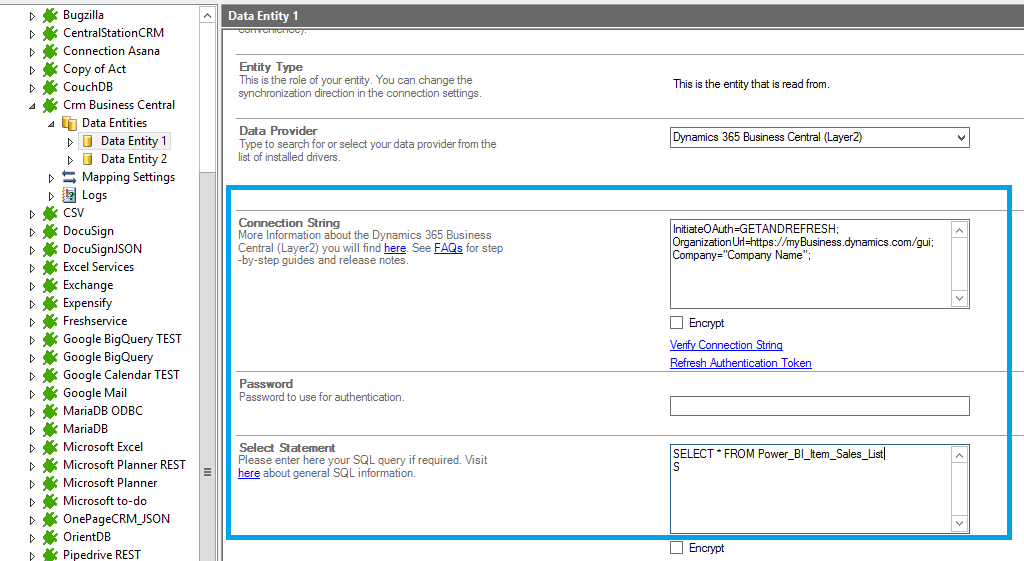The height and width of the screenshot is (561, 1024).
Task: Expand the DocuSign connection node
Action: click(33, 231)
